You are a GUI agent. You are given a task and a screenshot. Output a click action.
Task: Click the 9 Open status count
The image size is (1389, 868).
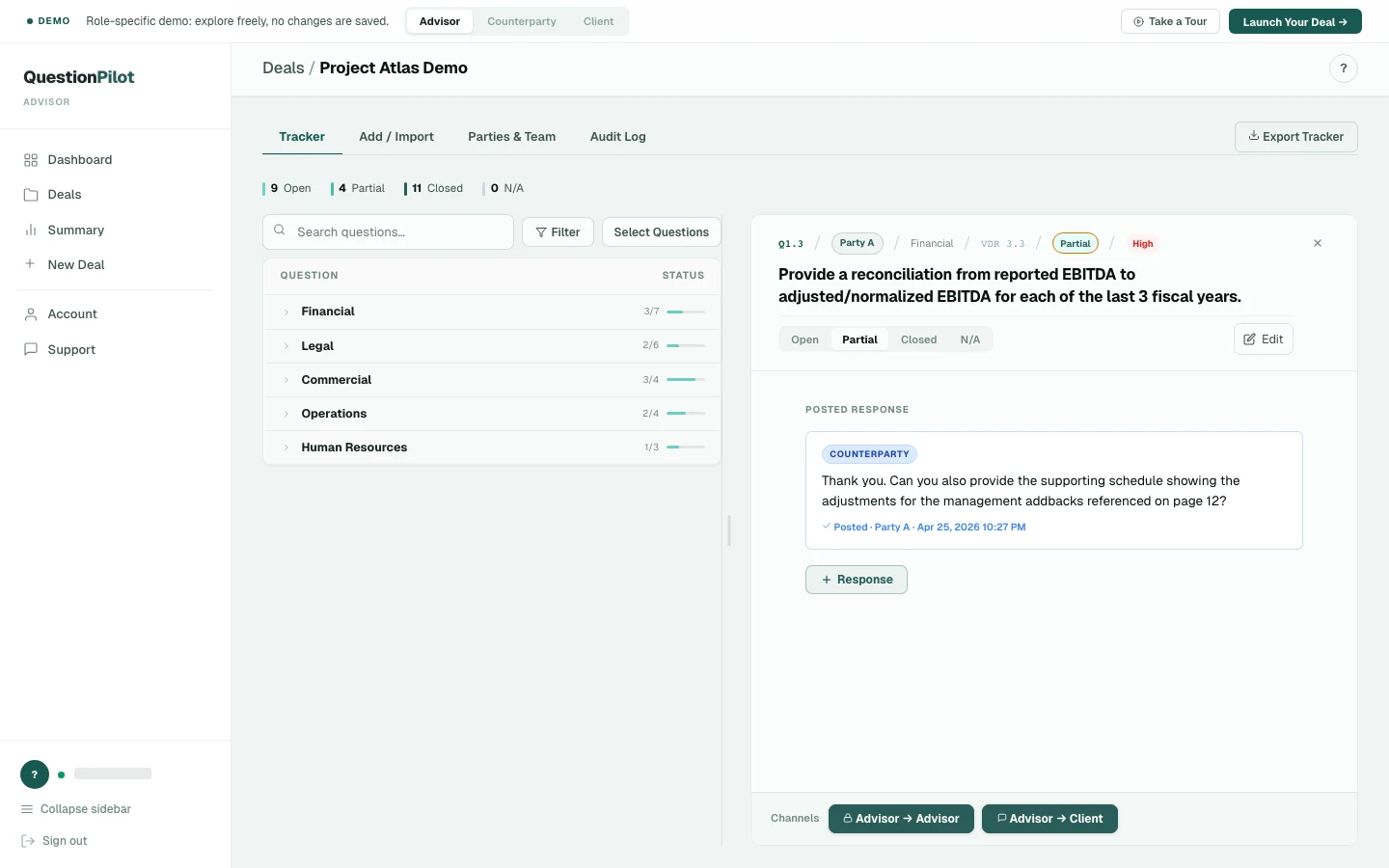tap(287, 188)
